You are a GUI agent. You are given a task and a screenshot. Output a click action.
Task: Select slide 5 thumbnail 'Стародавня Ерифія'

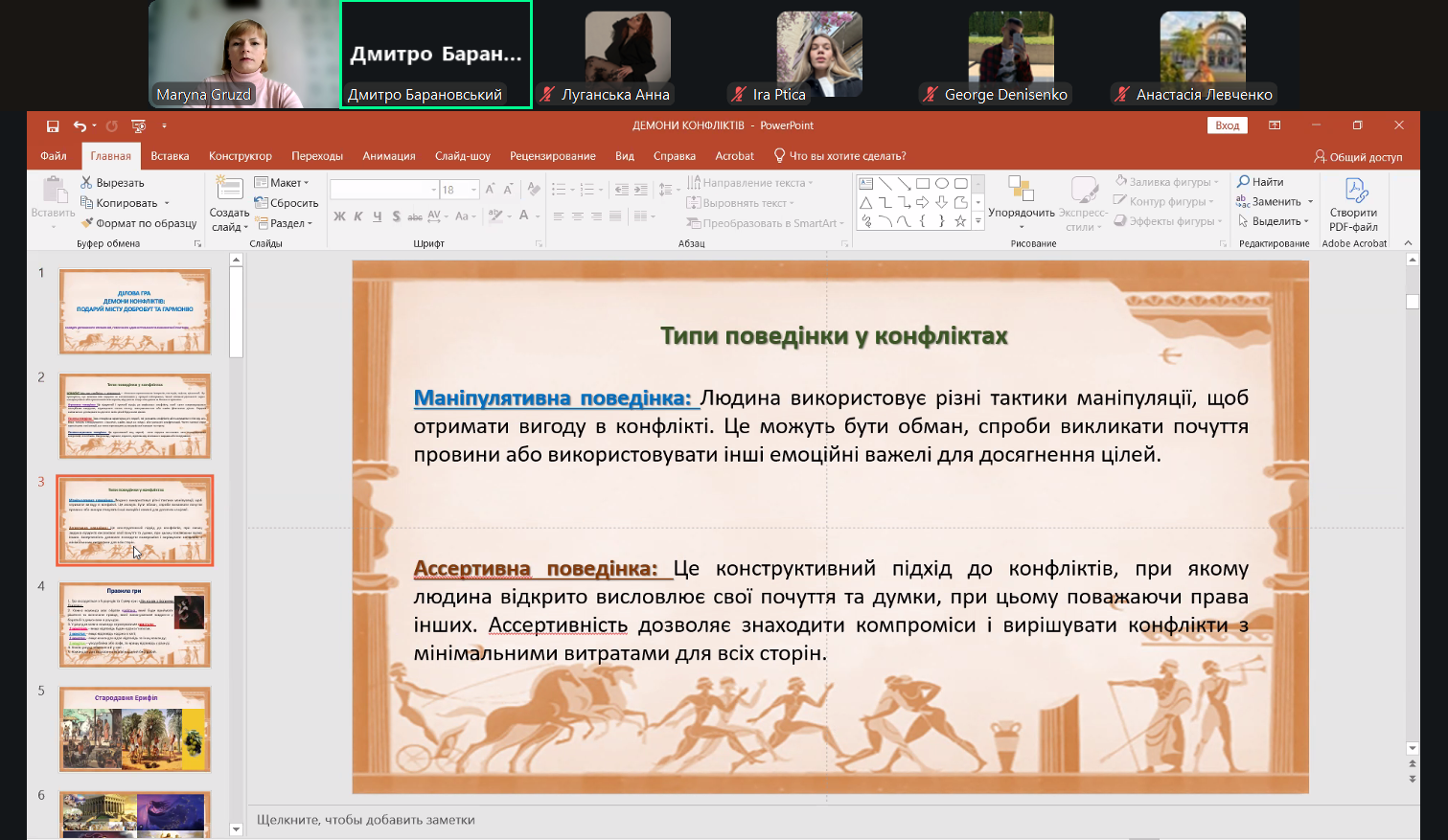[x=135, y=728]
